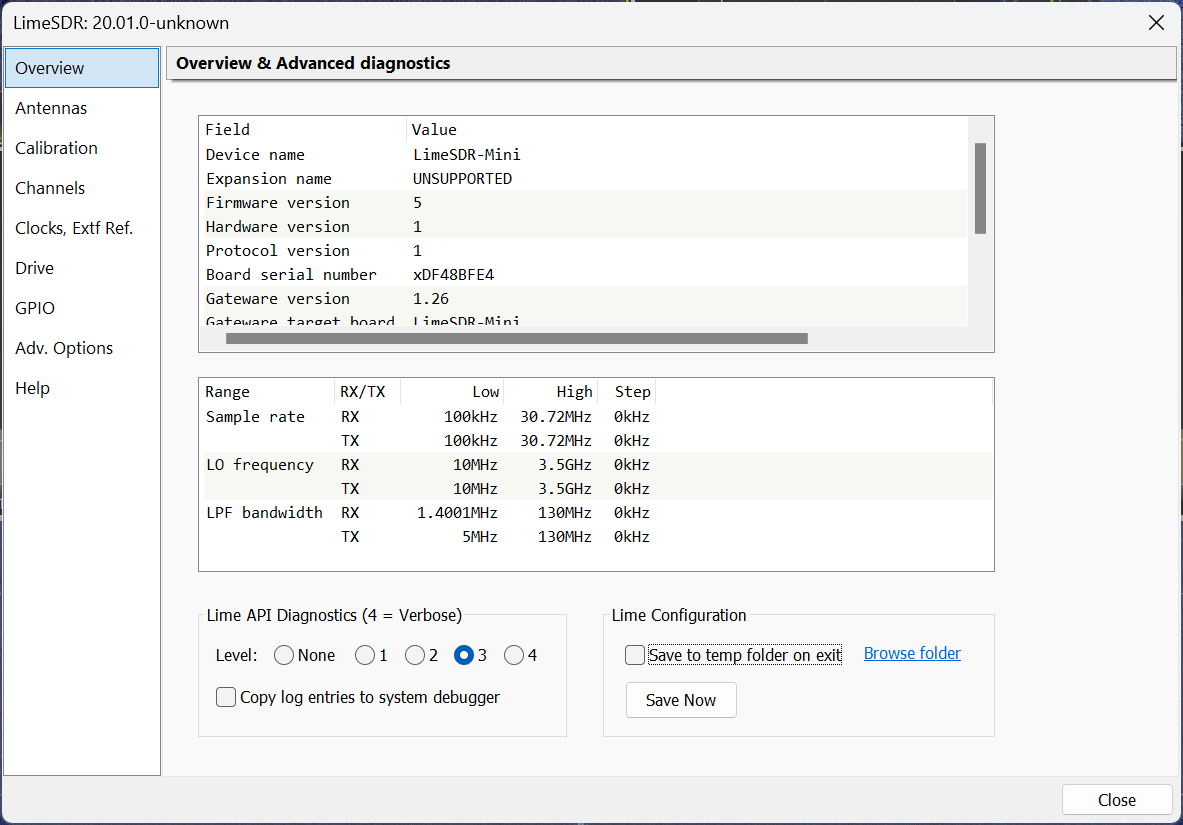The image size is (1183, 825).
Task: Open the Channels settings
Action: [49, 187]
